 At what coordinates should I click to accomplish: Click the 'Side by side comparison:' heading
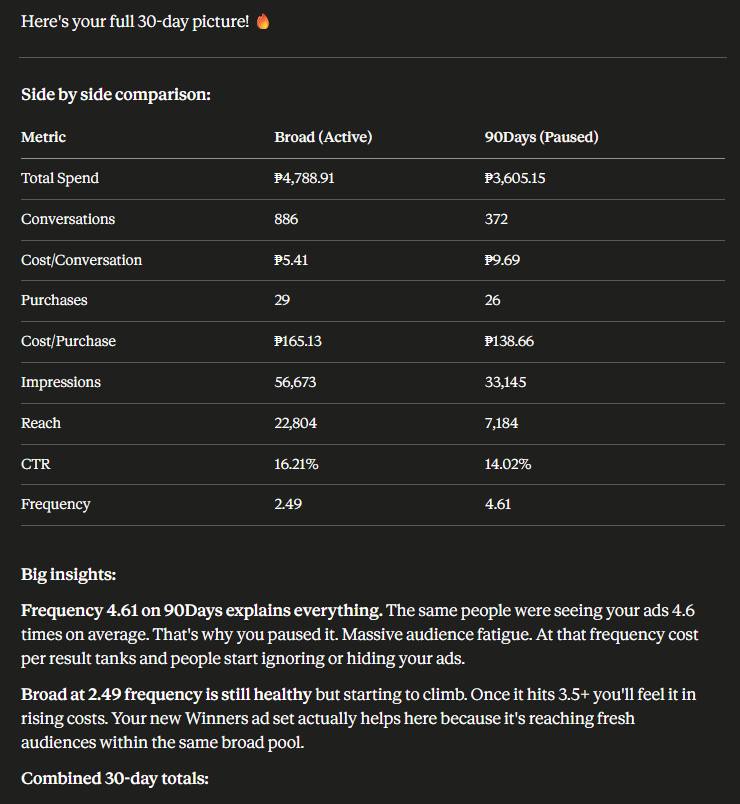click(x=116, y=95)
